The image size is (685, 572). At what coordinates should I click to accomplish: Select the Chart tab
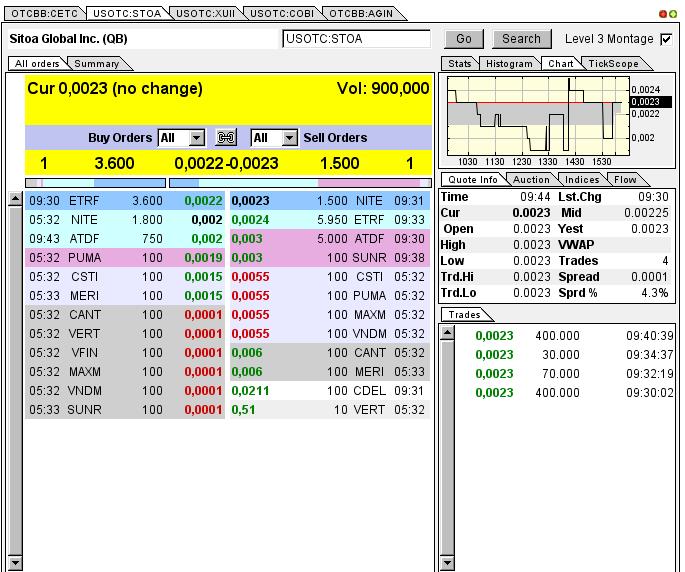pyautogui.click(x=560, y=64)
